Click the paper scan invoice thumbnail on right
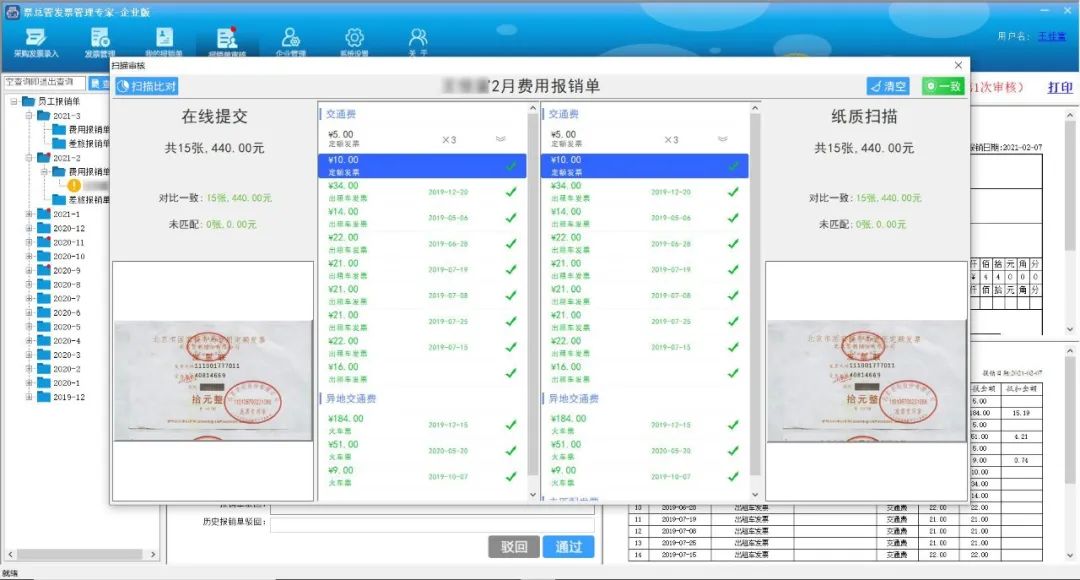 [866, 380]
